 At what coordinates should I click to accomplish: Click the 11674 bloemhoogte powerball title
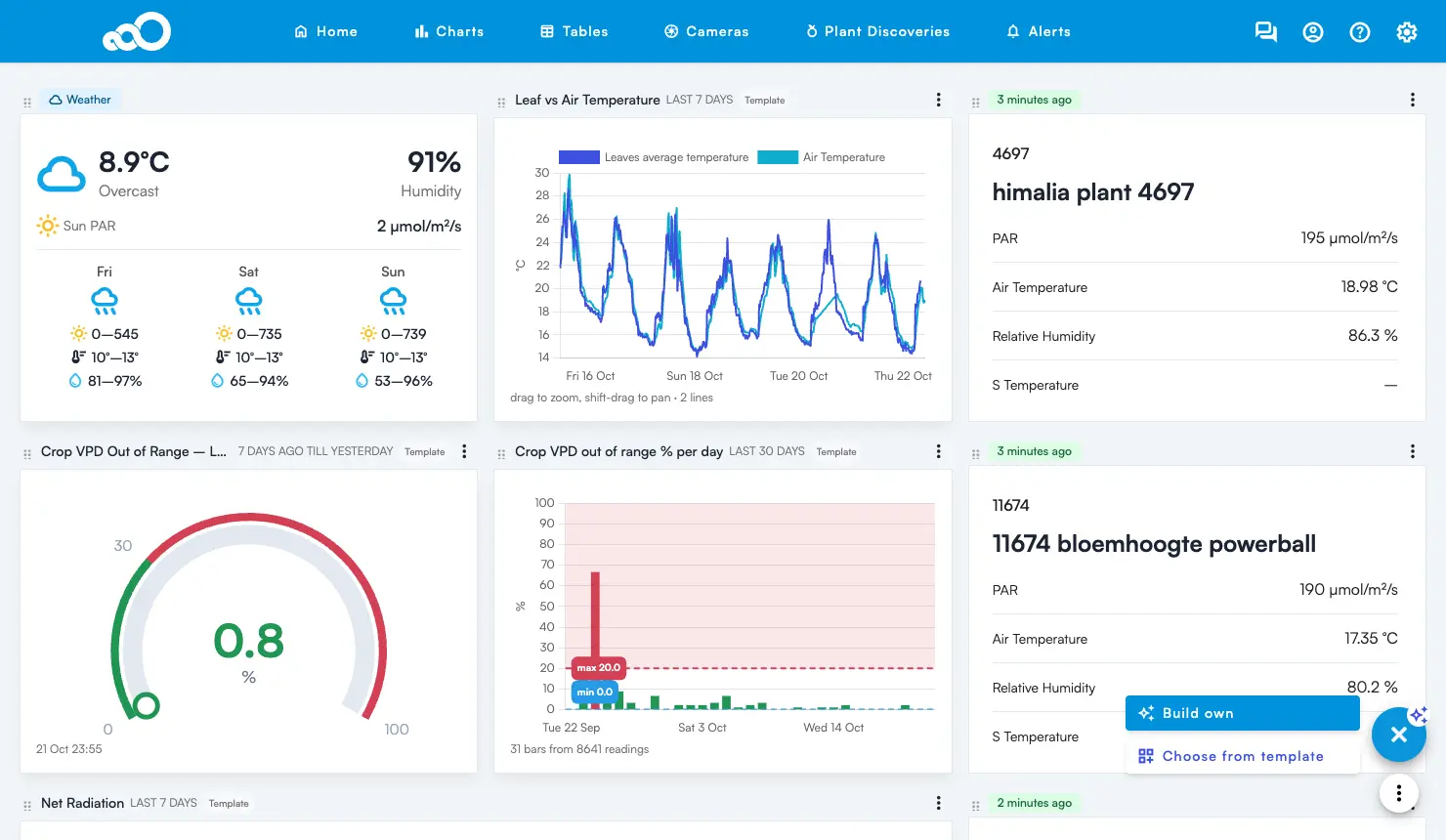pos(1154,544)
